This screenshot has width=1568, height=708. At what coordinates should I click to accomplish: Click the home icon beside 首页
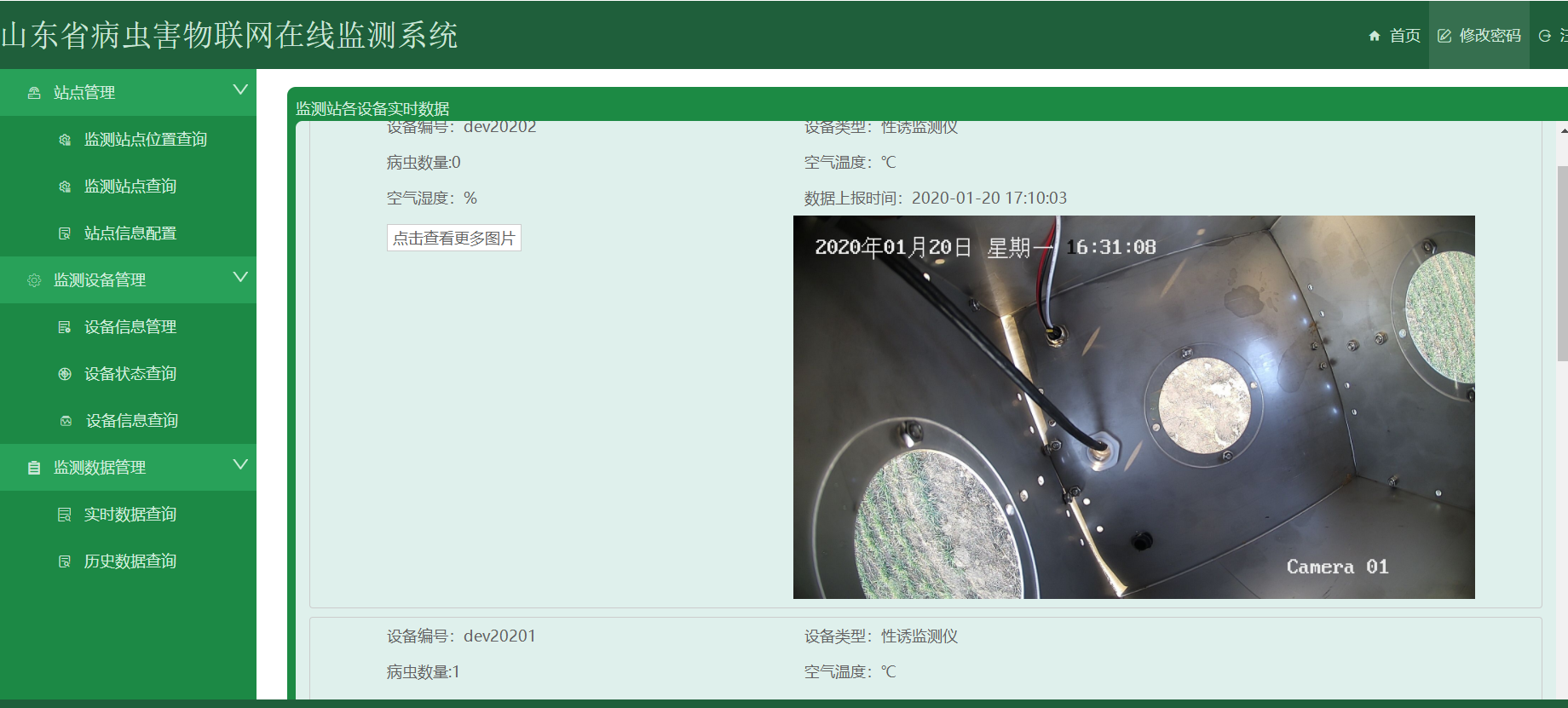click(x=1374, y=36)
